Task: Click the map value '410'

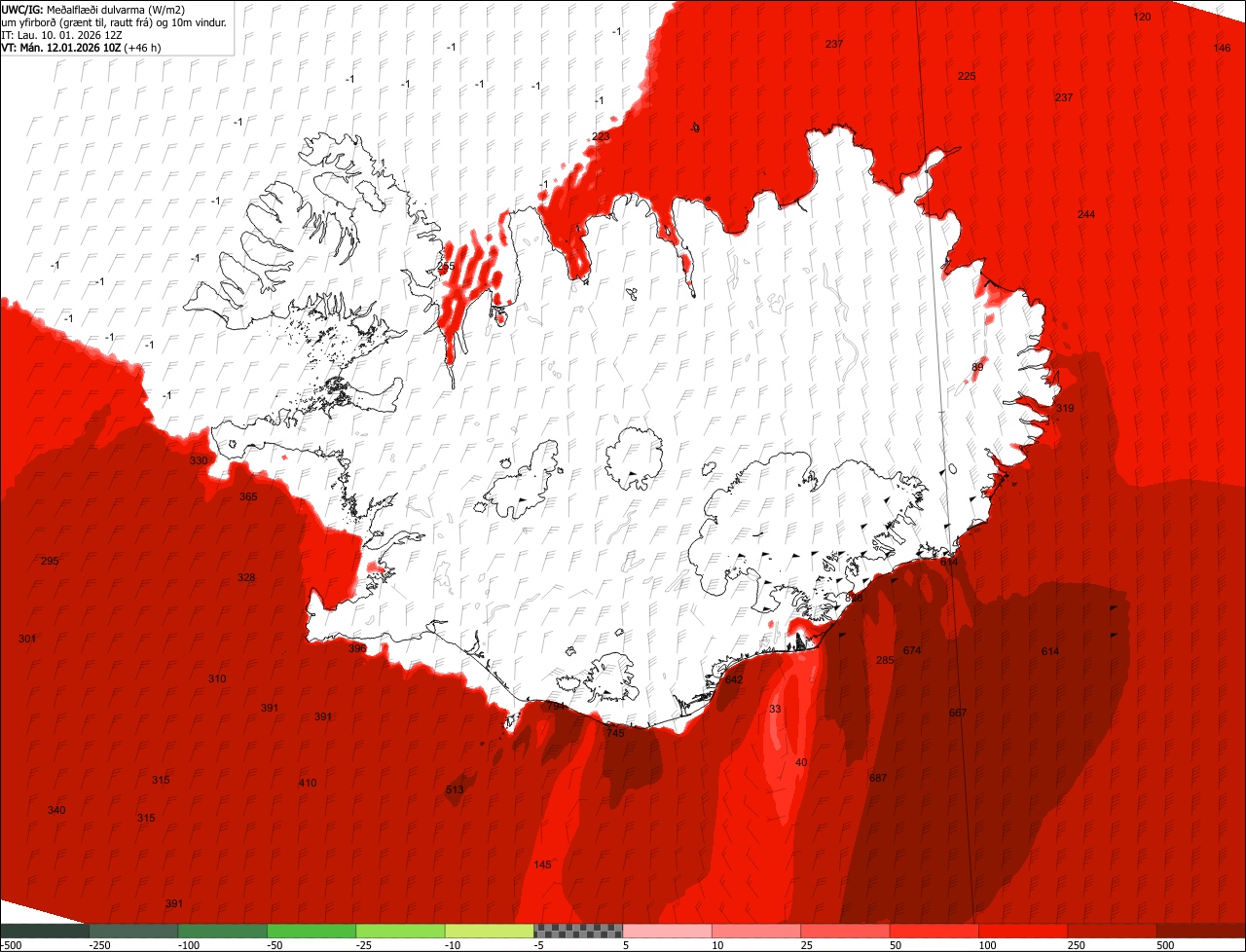Action: pyautogui.click(x=308, y=783)
